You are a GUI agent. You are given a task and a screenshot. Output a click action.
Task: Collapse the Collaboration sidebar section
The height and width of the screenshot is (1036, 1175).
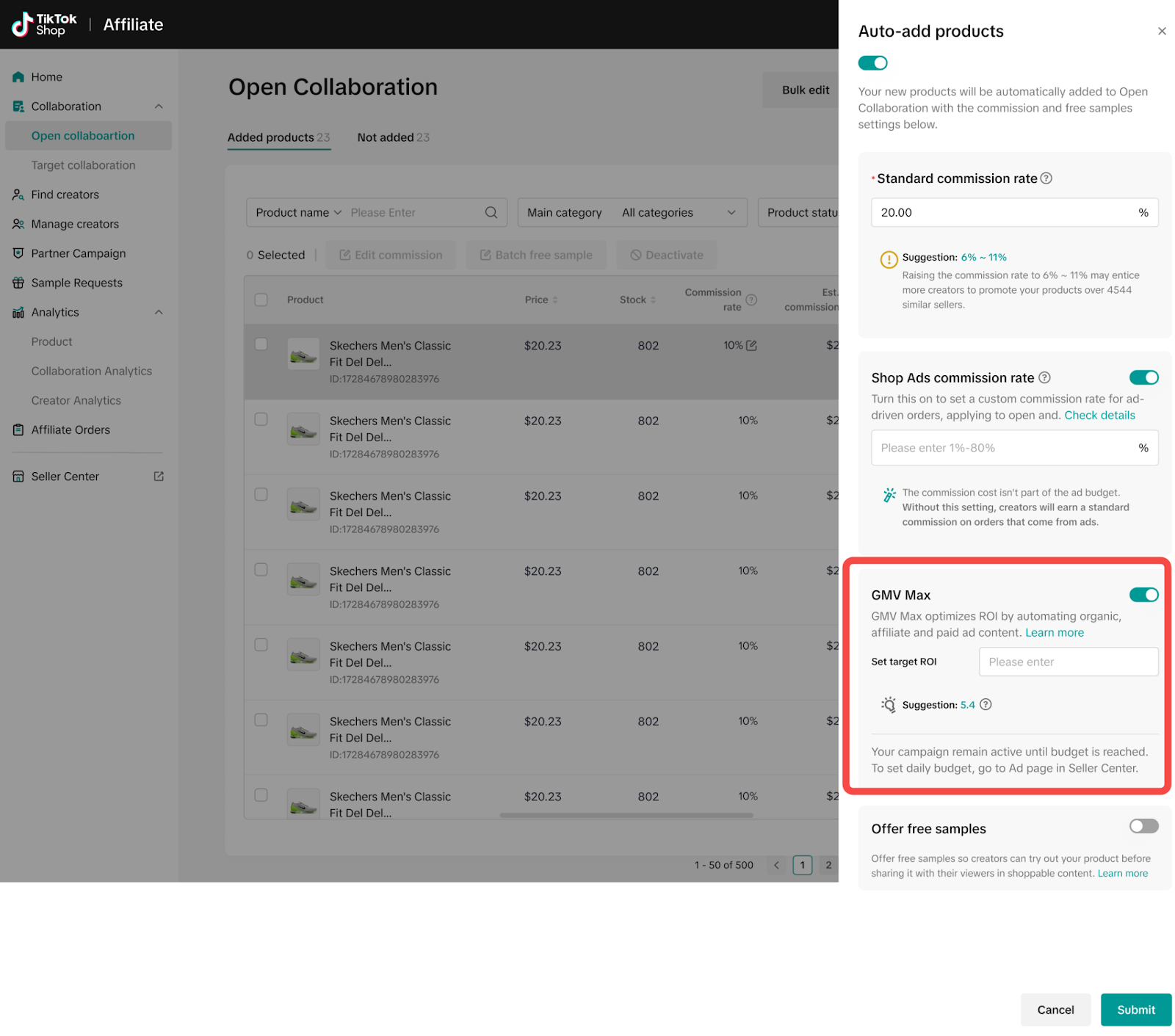pos(159,106)
